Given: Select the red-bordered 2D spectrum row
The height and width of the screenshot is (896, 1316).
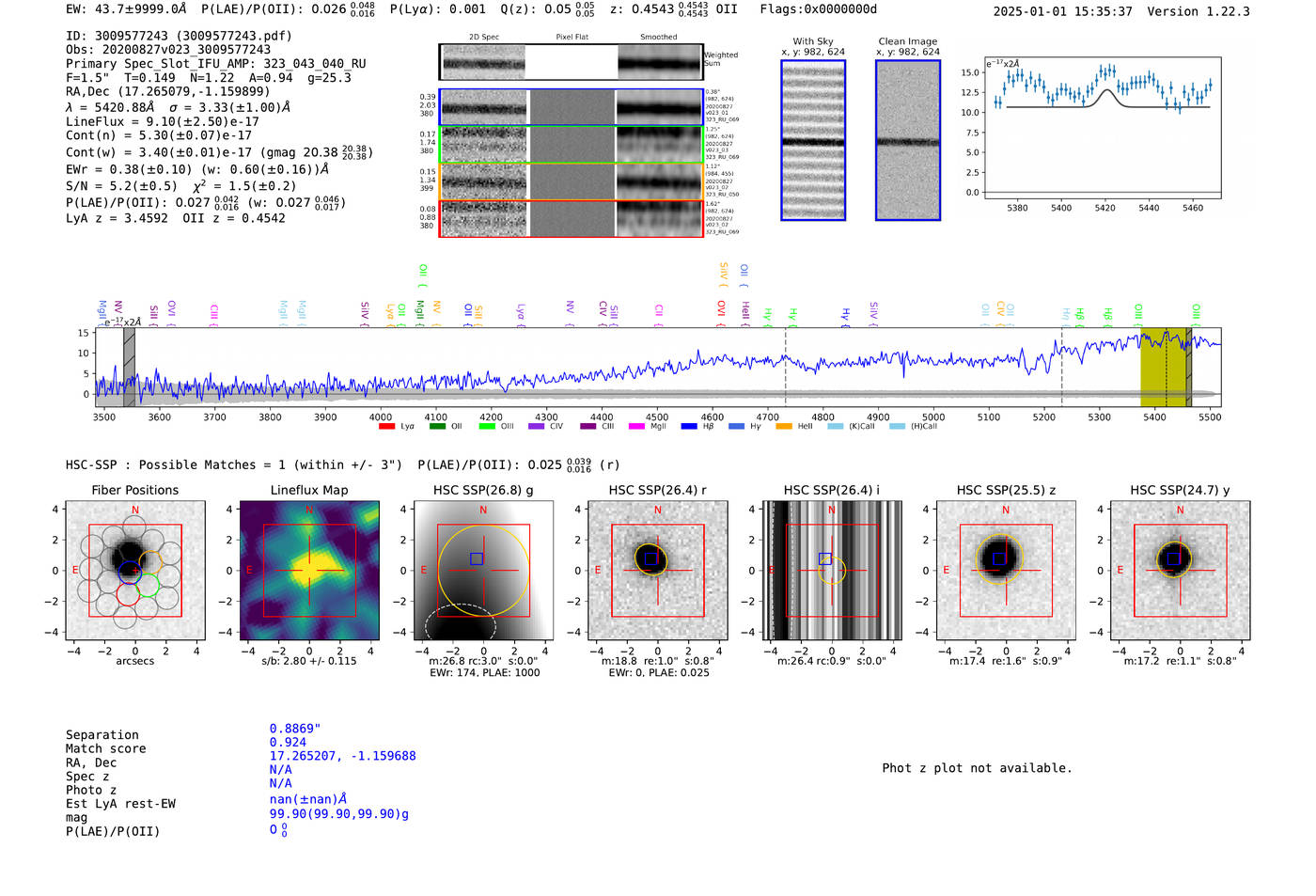Looking at the screenshot, I should click(572, 218).
